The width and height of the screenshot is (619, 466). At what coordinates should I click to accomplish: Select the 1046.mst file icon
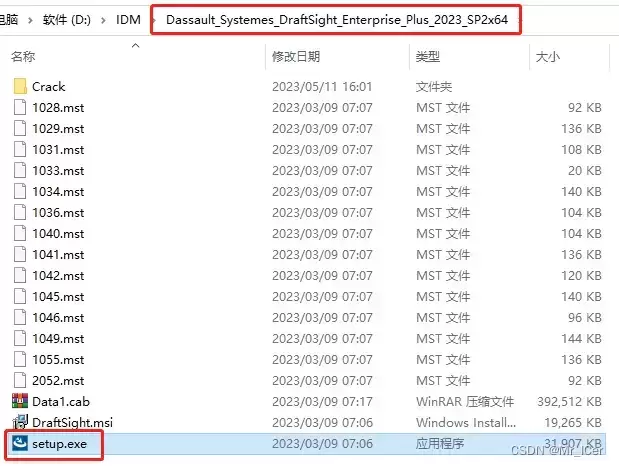20,317
